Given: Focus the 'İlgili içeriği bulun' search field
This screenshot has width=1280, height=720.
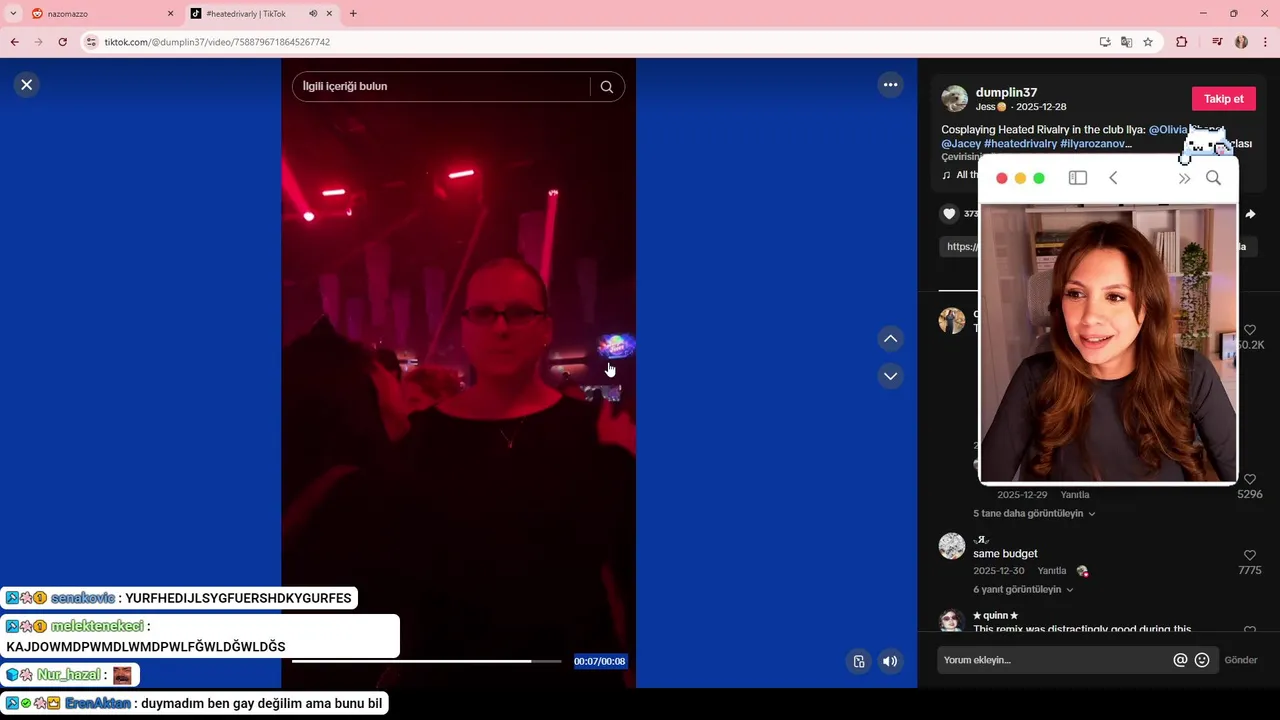Looking at the screenshot, I should tap(440, 87).
